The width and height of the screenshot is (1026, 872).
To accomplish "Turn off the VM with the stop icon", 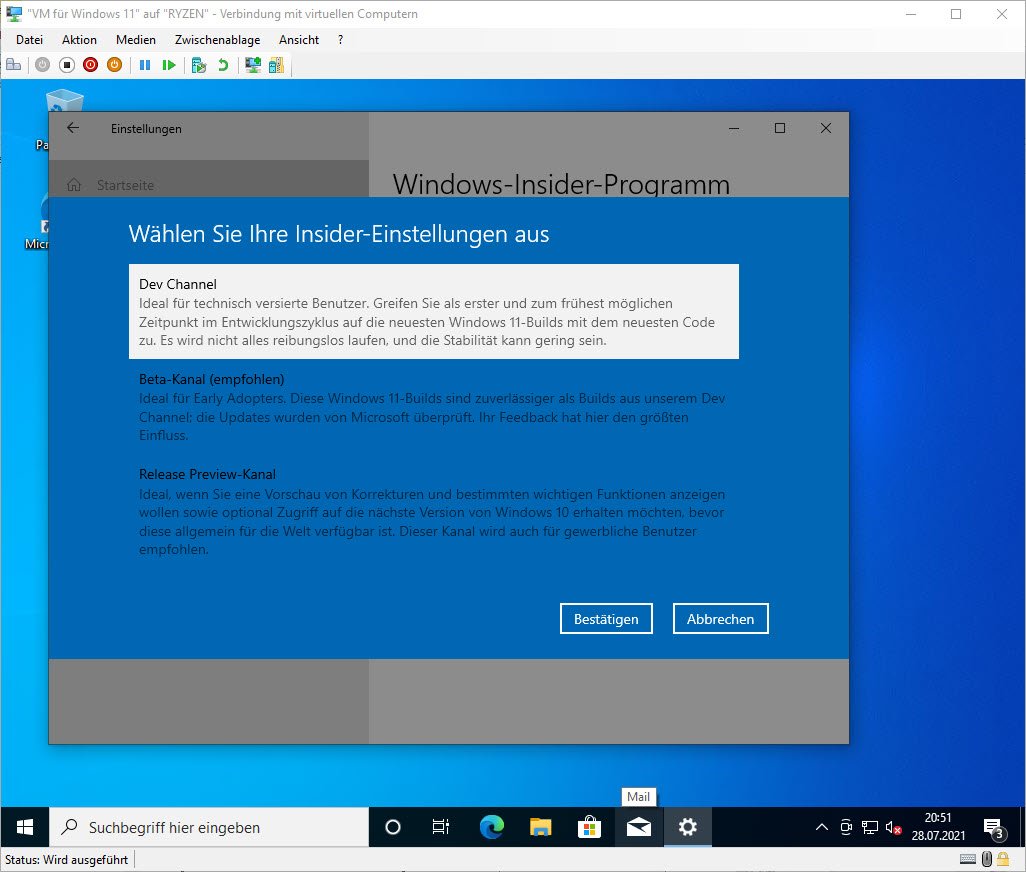I will [x=67, y=65].
